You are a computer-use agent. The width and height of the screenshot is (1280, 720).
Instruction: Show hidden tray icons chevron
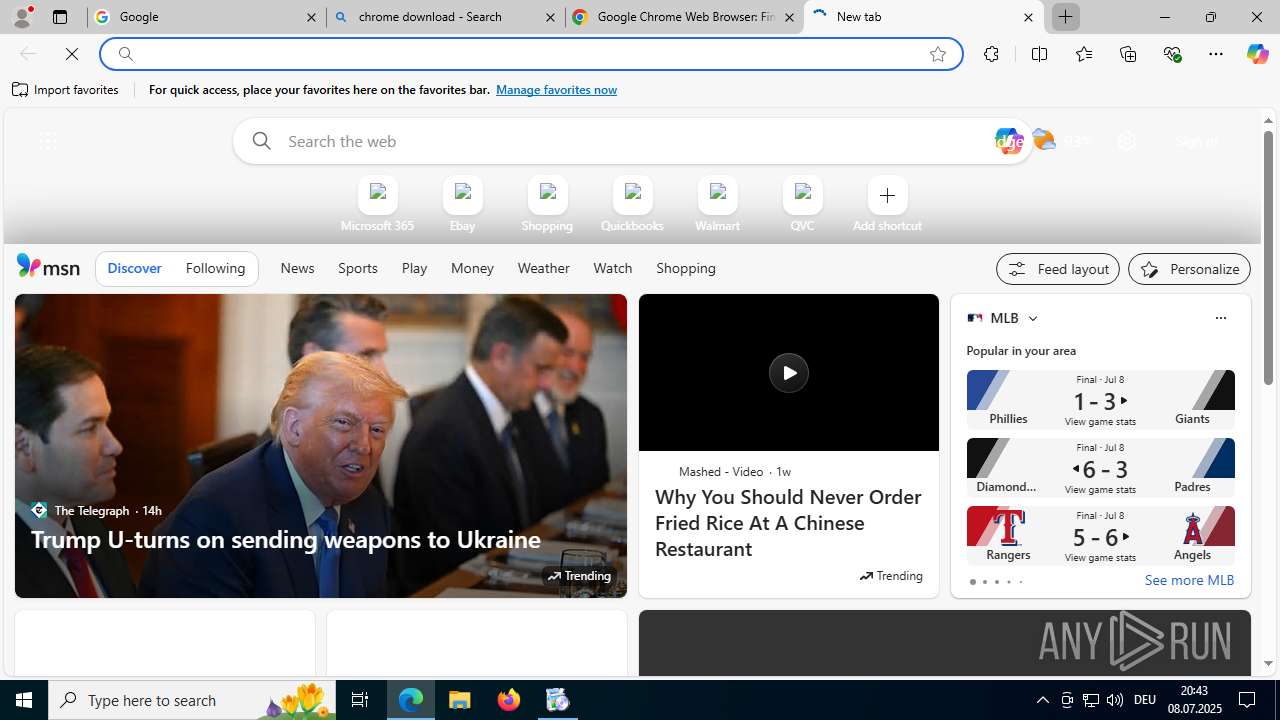click(x=1042, y=700)
